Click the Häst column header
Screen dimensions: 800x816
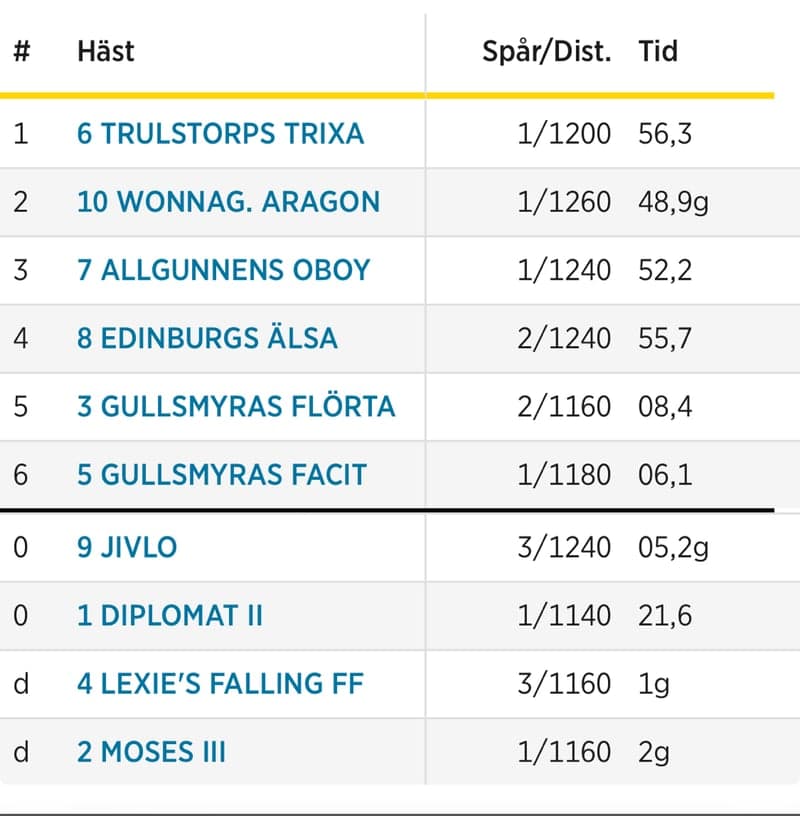[x=106, y=51]
